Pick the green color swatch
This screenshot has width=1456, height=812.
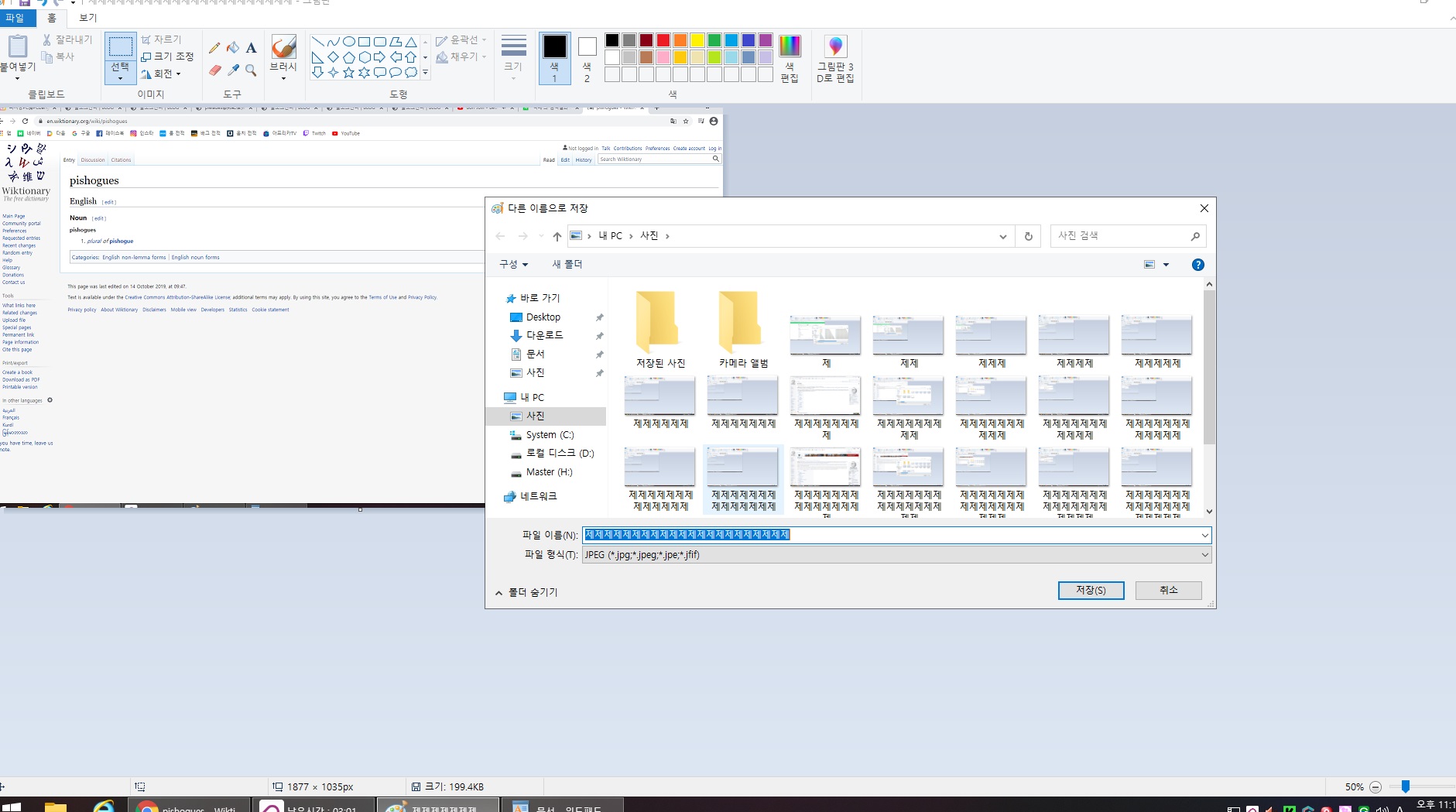[x=714, y=40]
